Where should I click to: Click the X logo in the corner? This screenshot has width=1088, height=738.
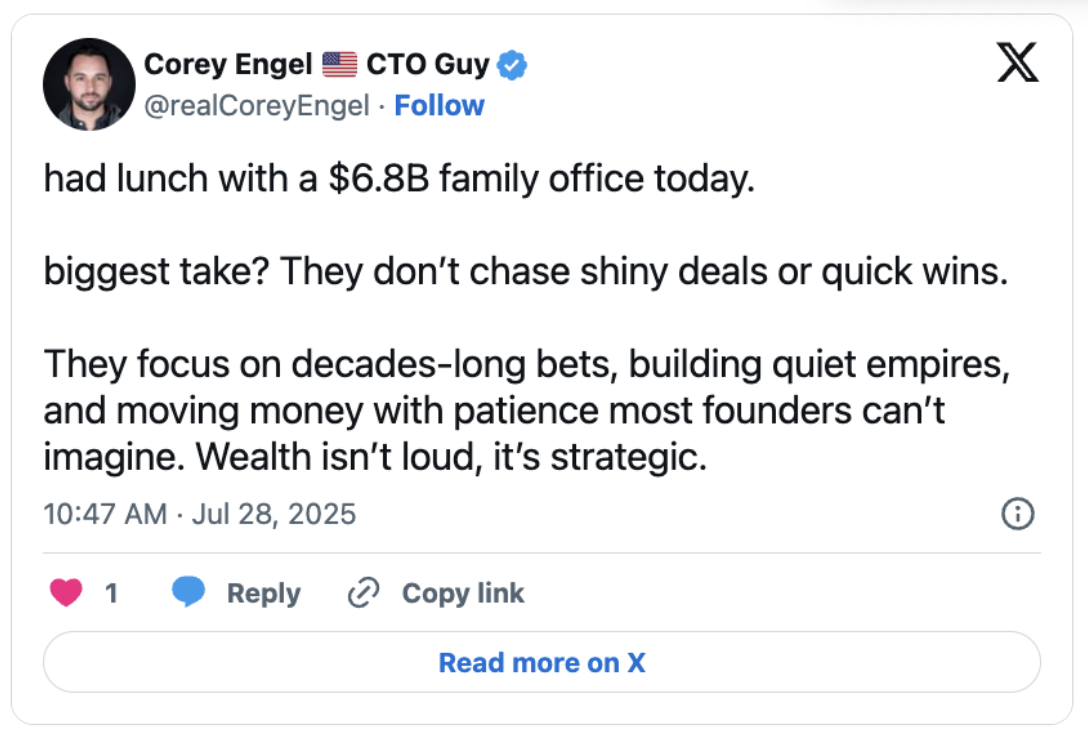pos(1018,65)
